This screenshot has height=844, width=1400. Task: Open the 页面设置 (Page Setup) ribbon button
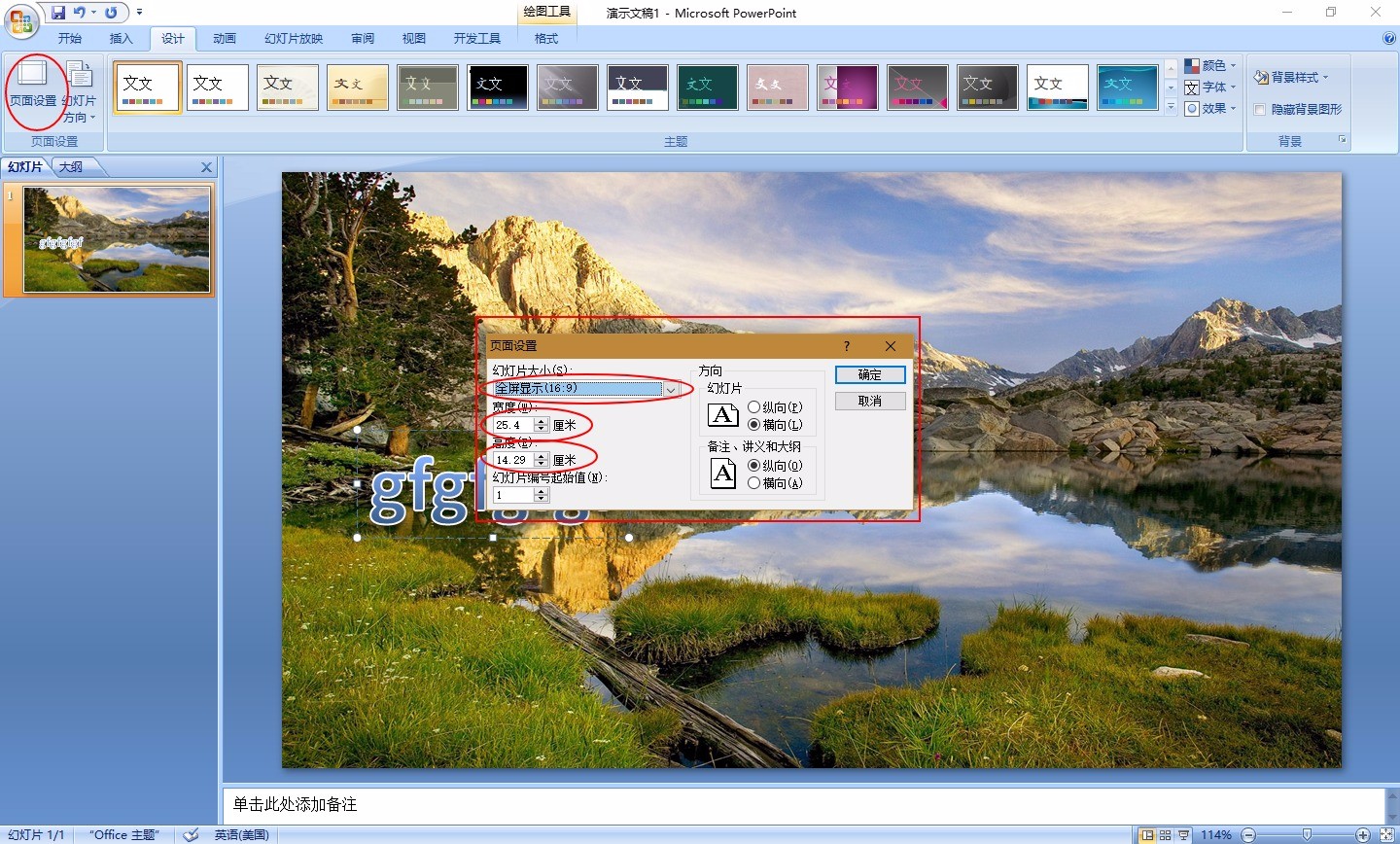click(33, 86)
